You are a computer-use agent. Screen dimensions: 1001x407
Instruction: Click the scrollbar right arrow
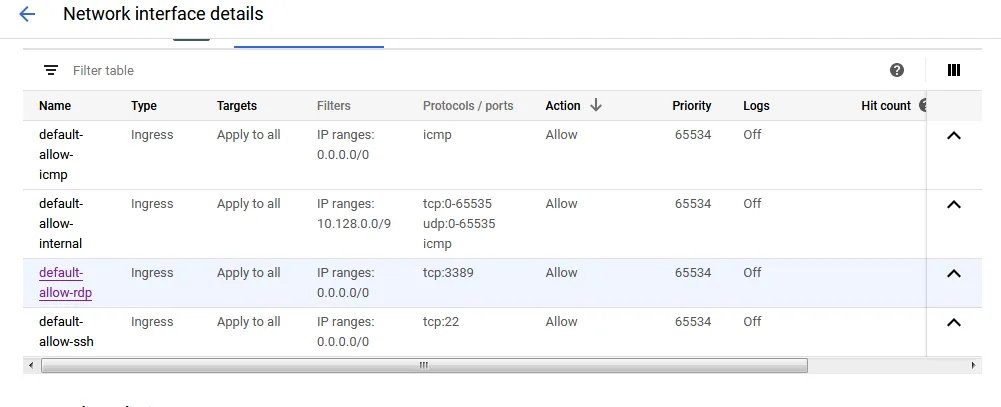click(974, 366)
